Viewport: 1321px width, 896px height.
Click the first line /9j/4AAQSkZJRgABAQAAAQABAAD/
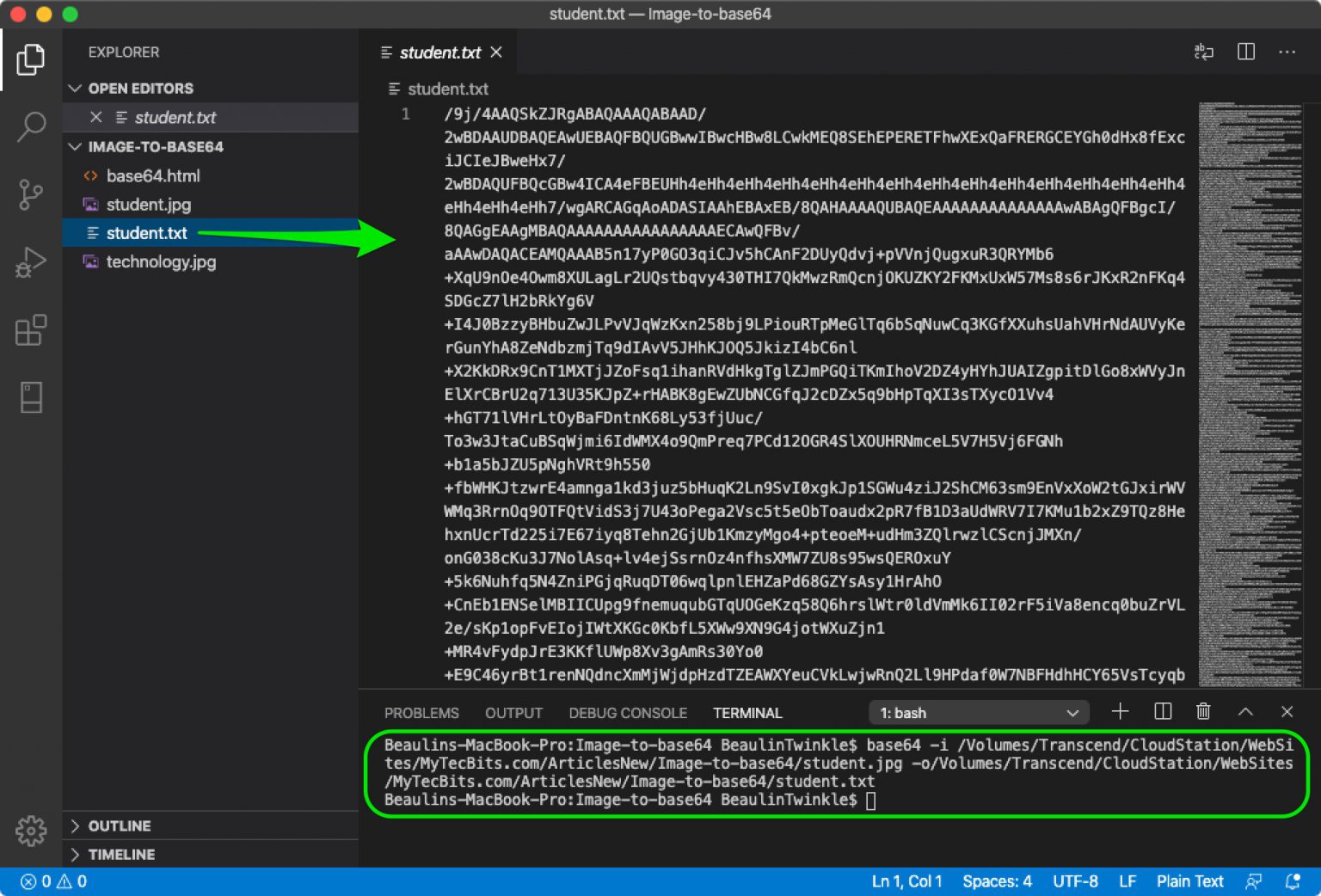click(574, 114)
